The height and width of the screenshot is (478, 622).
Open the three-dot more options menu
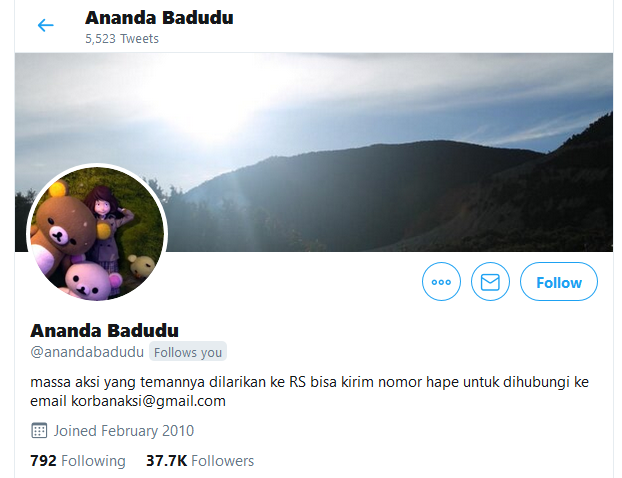coord(441,282)
